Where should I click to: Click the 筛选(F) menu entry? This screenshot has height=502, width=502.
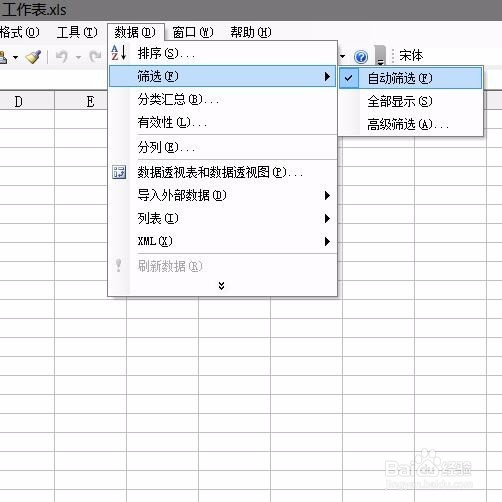(223, 76)
